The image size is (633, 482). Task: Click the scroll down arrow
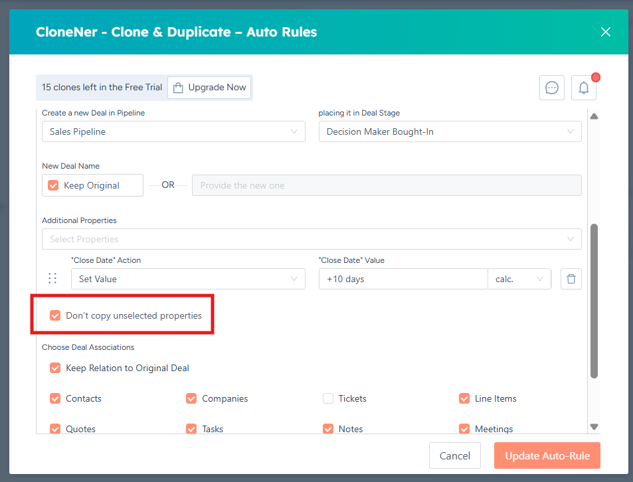pyautogui.click(x=594, y=427)
